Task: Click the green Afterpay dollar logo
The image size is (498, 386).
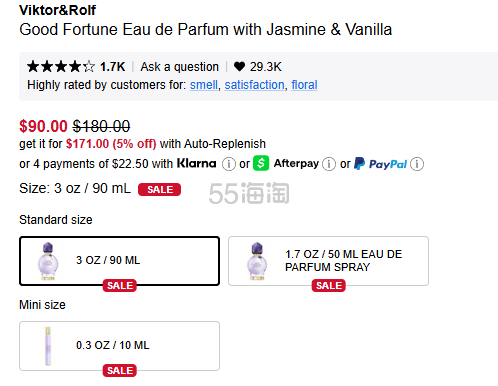Action: [x=261, y=163]
